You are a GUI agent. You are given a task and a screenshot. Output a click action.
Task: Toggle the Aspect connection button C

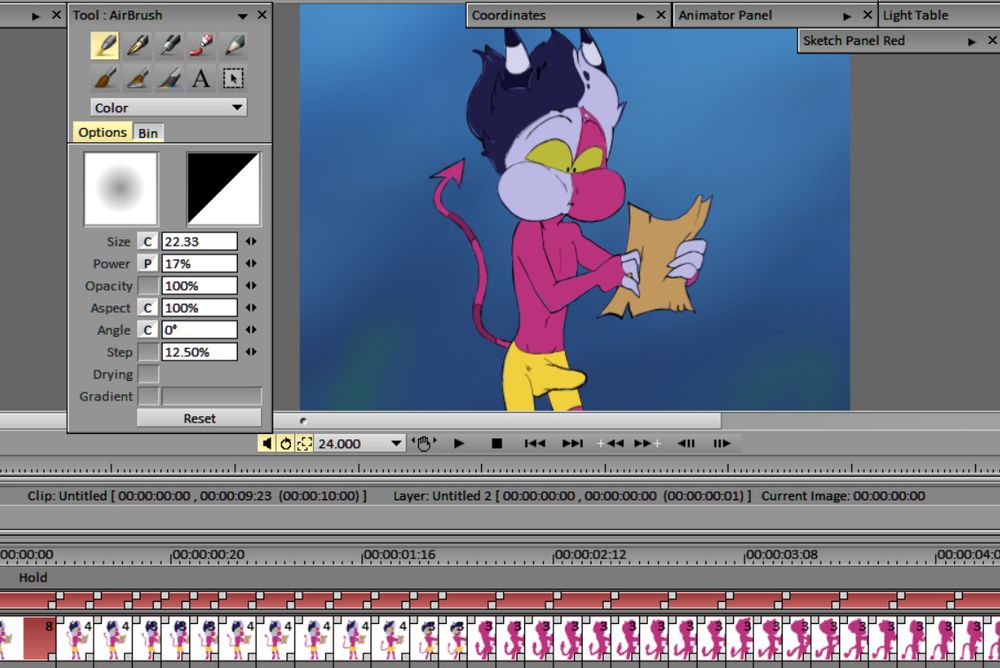(x=148, y=308)
